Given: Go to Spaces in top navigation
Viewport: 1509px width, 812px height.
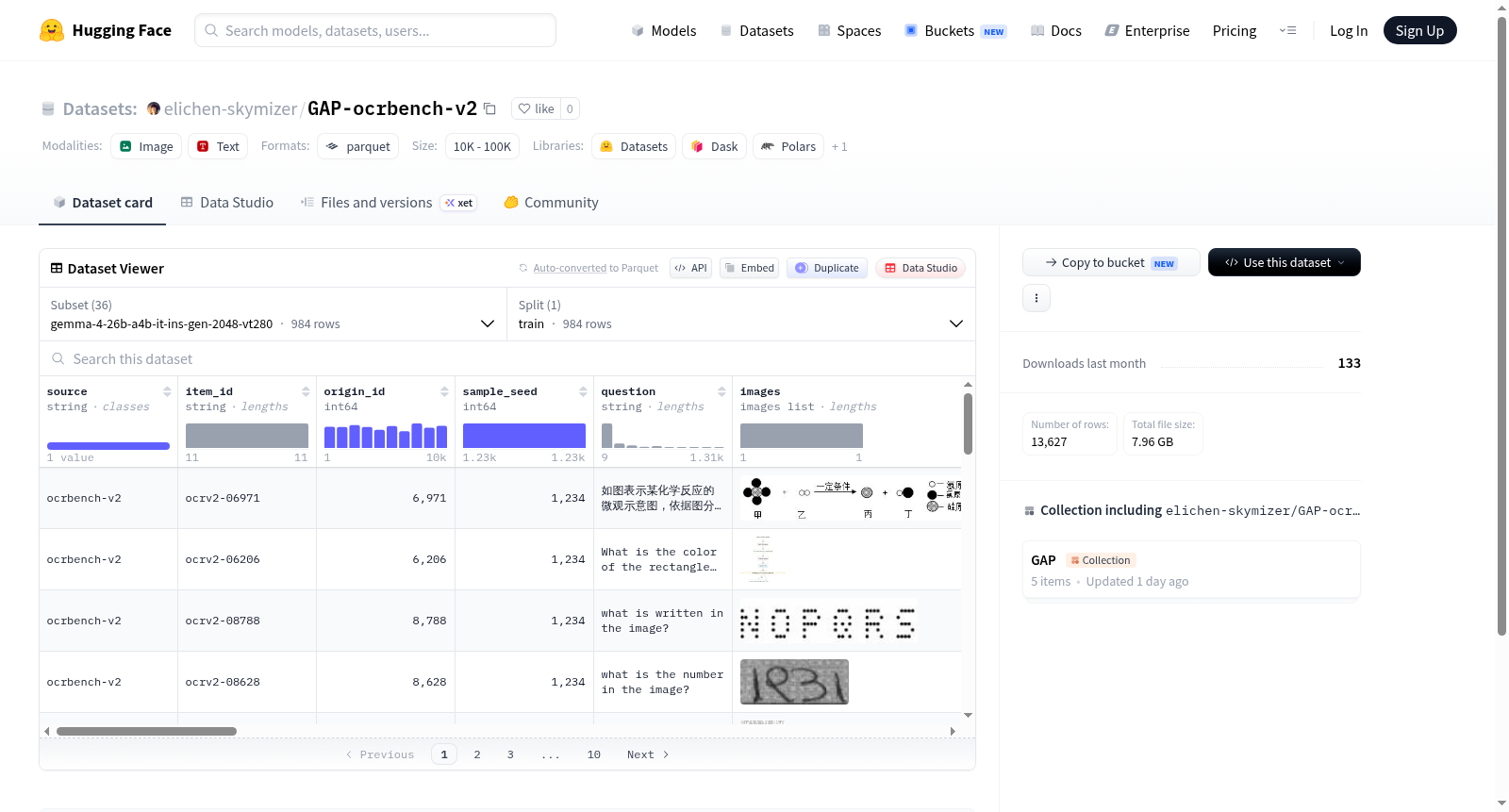Looking at the screenshot, I should [x=849, y=30].
